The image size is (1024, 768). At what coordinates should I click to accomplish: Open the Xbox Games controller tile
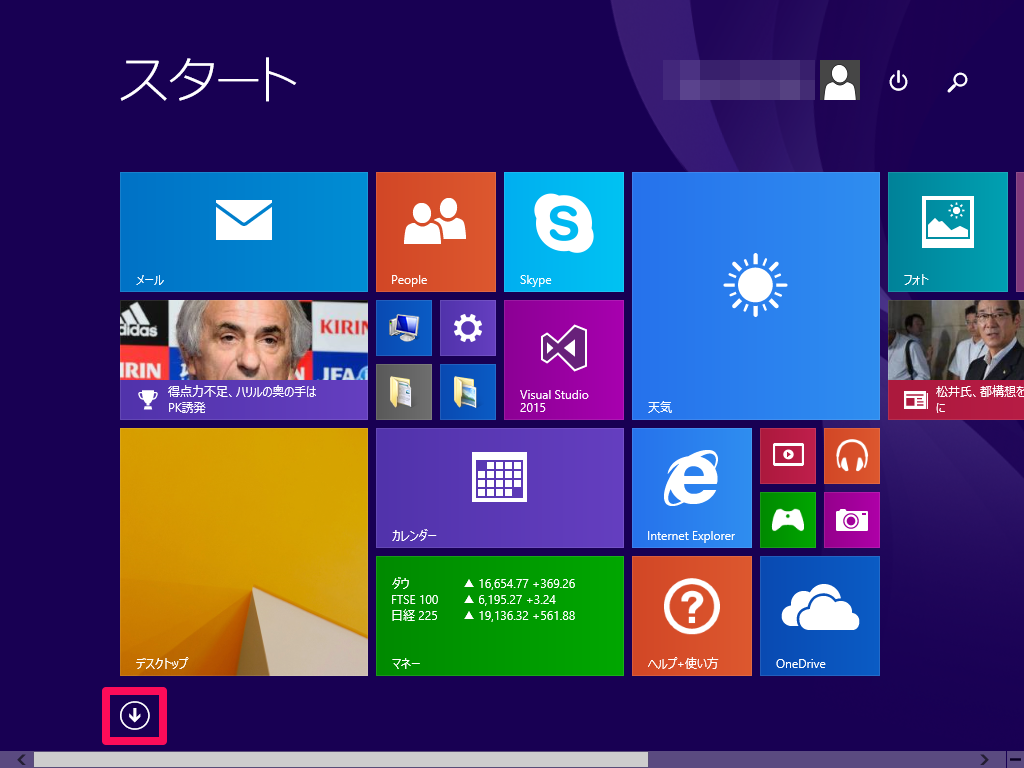[787, 519]
